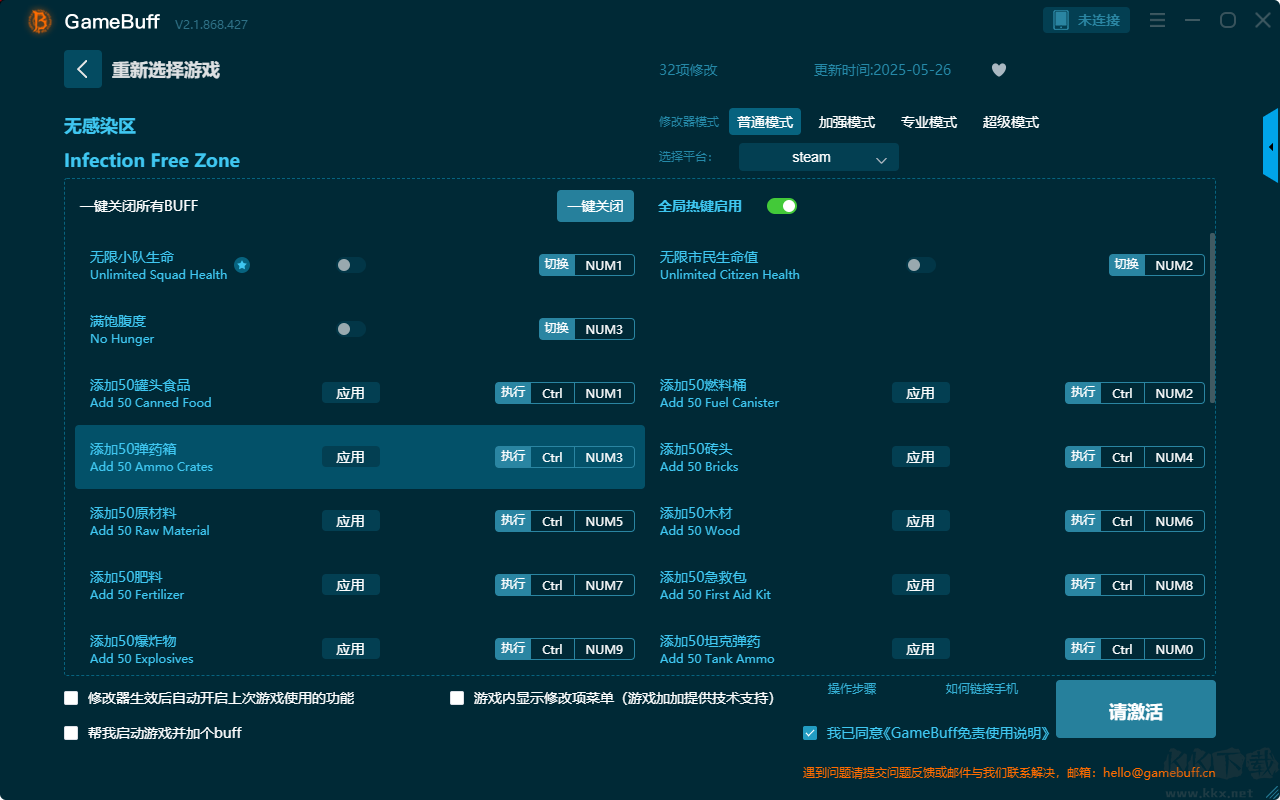Click the GameBuff logo icon
The height and width of the screenshot is (800, 1280).
[40, 21]
